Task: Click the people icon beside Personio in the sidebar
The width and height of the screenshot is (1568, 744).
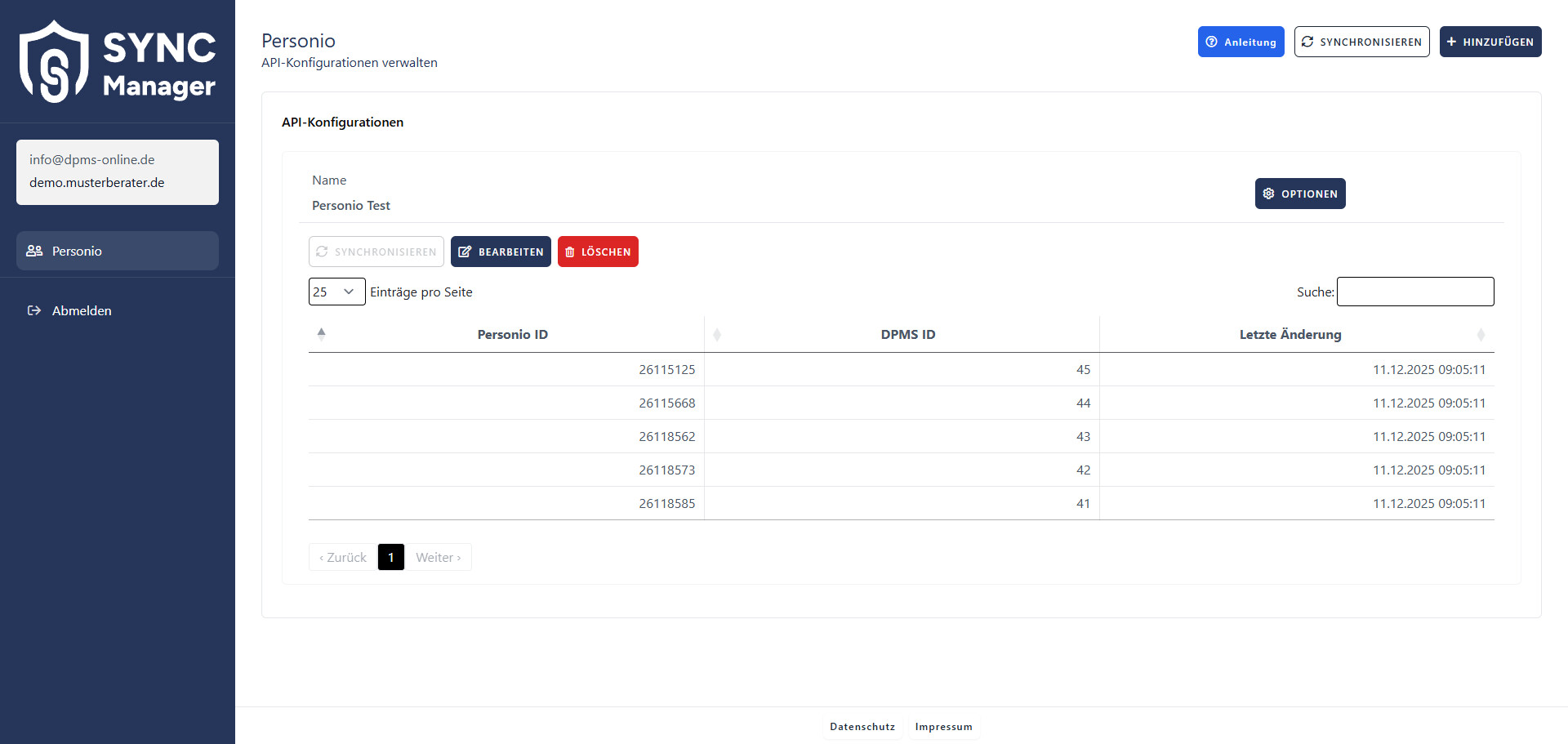Action: pos(34,251)
